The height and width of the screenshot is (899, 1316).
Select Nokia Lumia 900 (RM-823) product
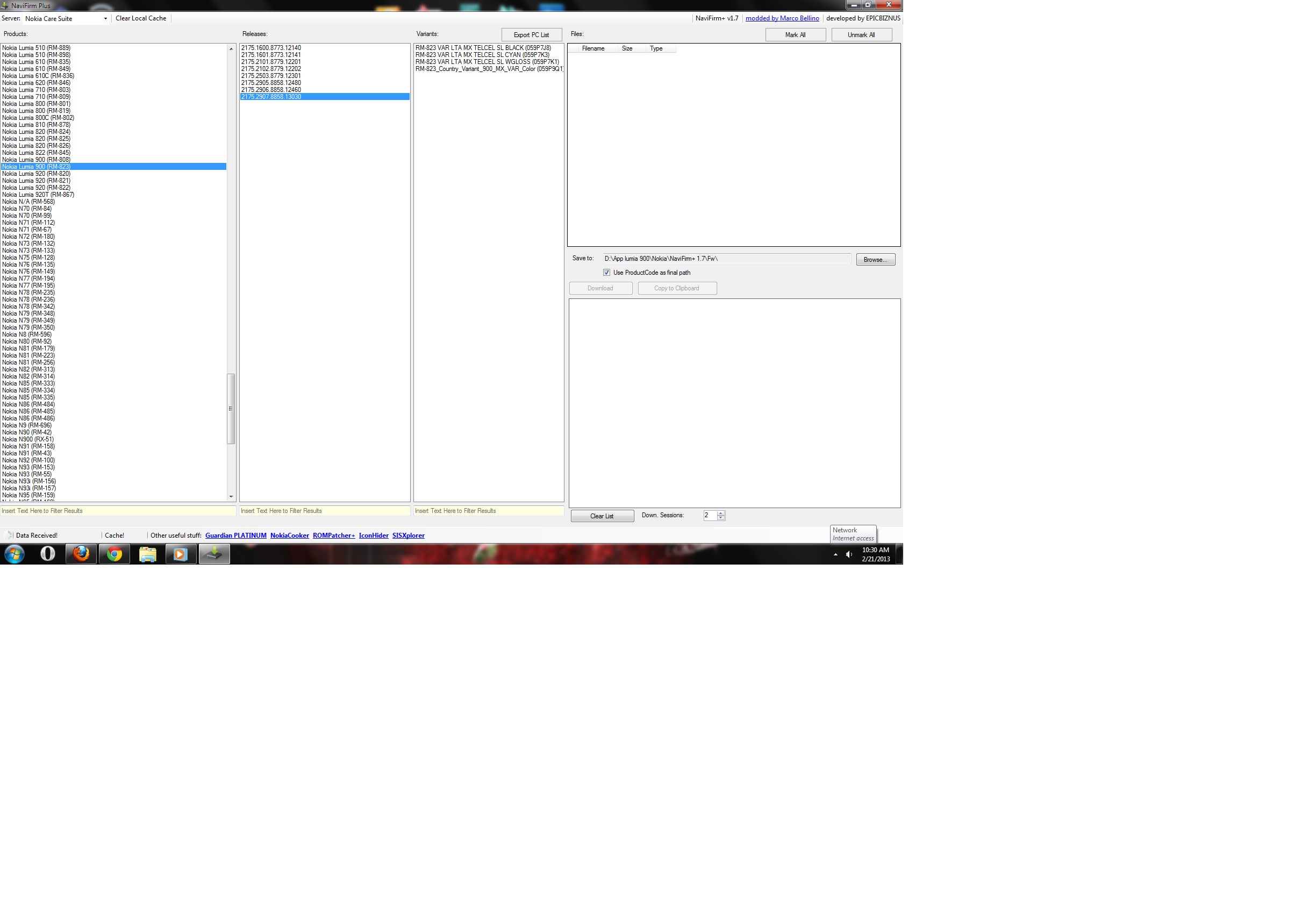pyautogui.click(x=114, y=167)
